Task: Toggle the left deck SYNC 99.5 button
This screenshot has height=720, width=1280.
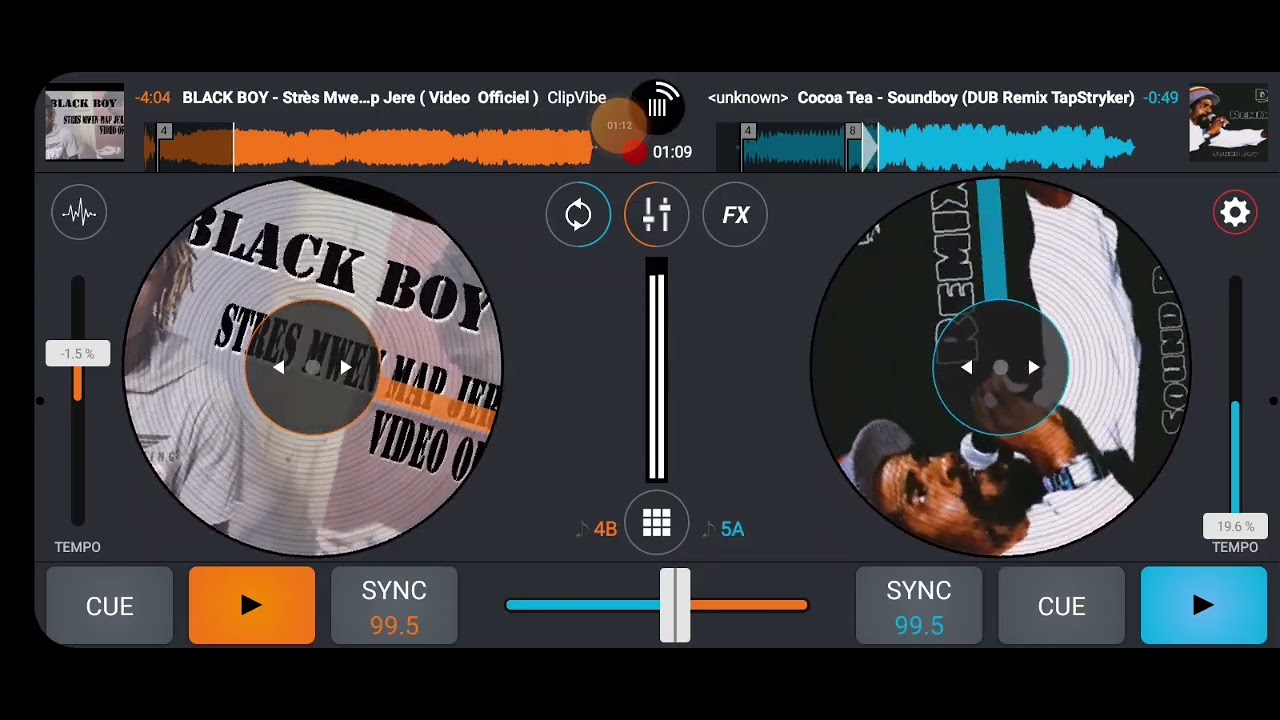Action: pyautogui.click(x=394, y=605)
